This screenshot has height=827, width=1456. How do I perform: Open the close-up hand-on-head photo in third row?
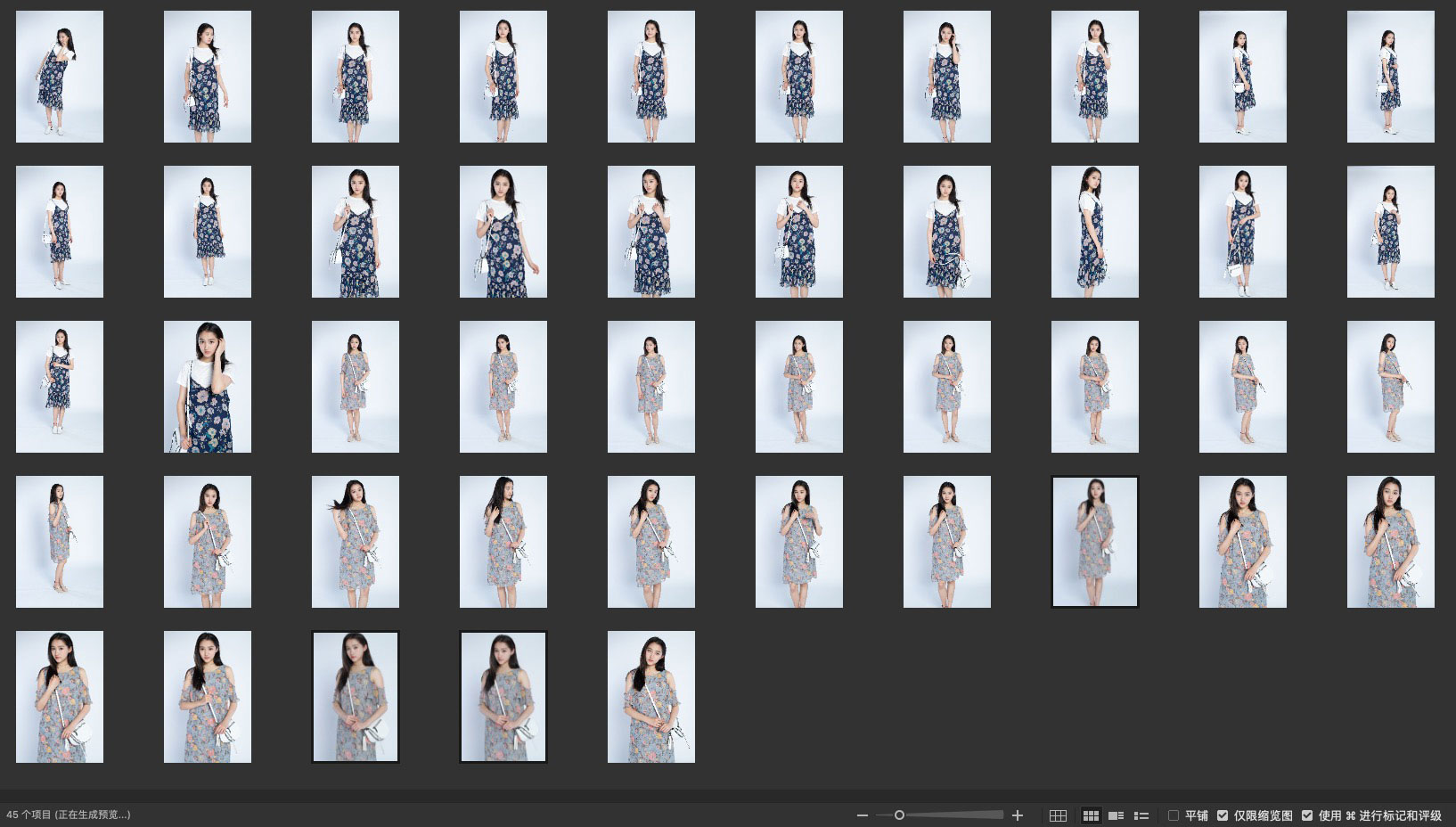pyautogui.click(x=208, y=387)
